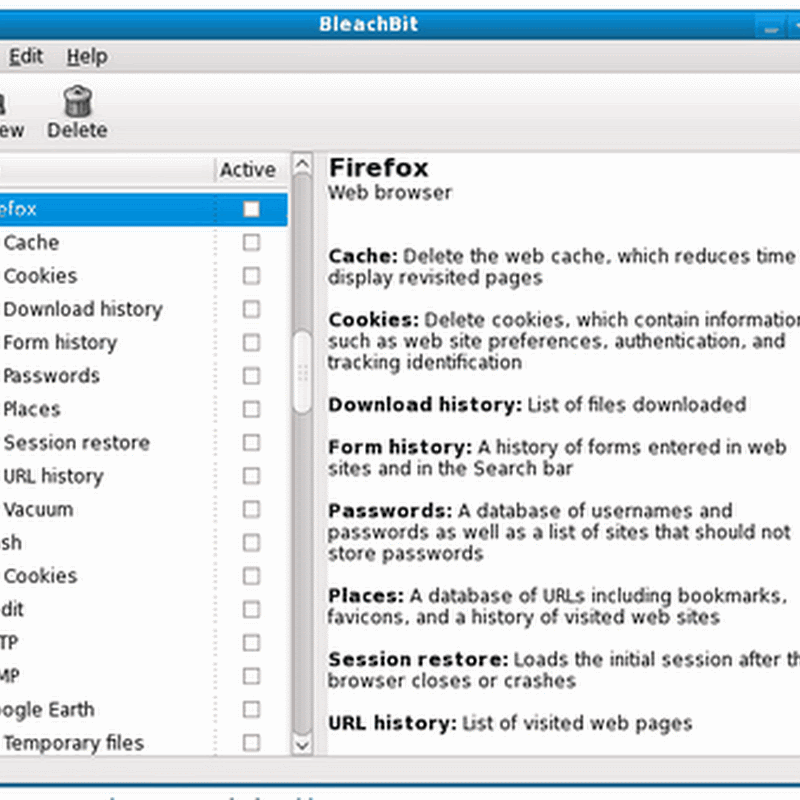
Task: Select the Vacuum row
Action: (144, 509)
